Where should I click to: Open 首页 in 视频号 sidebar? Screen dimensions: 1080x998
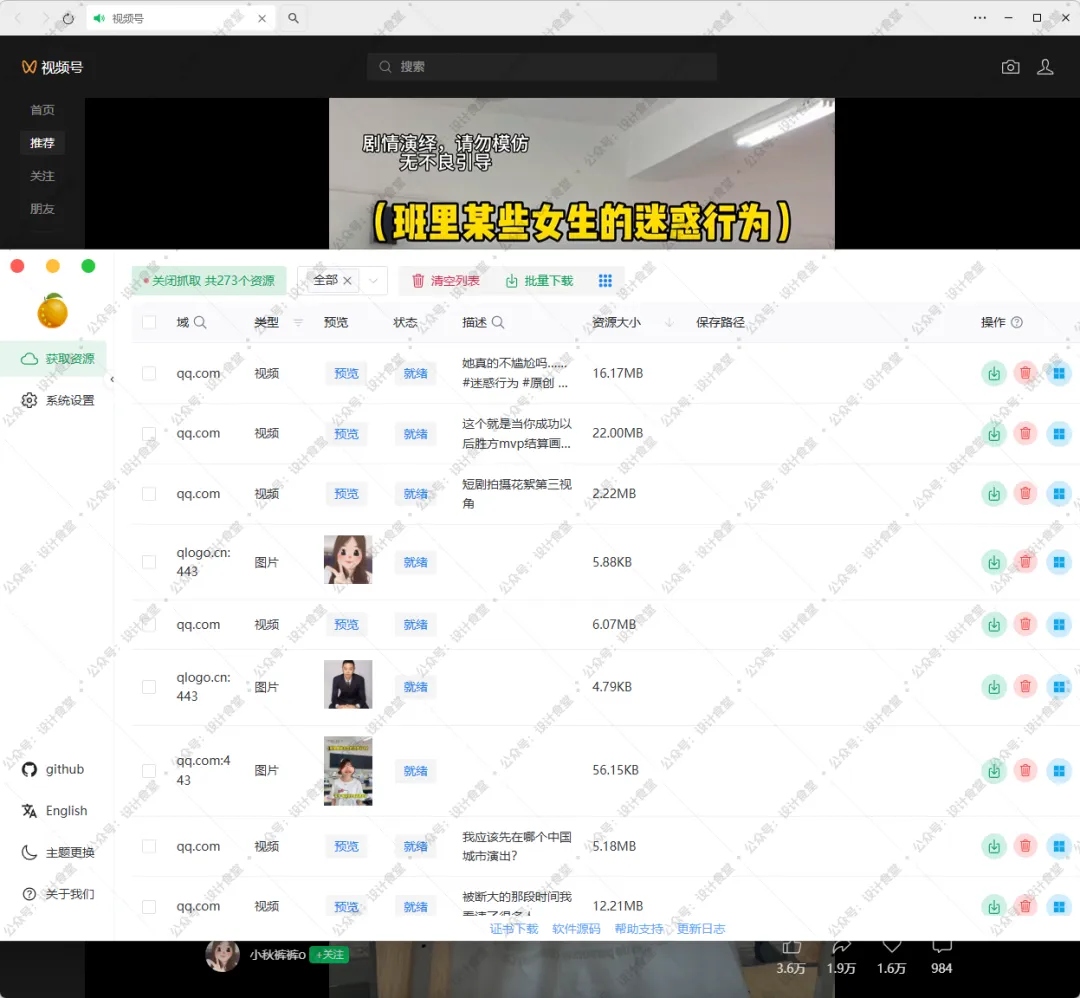(x=42, y=110)
